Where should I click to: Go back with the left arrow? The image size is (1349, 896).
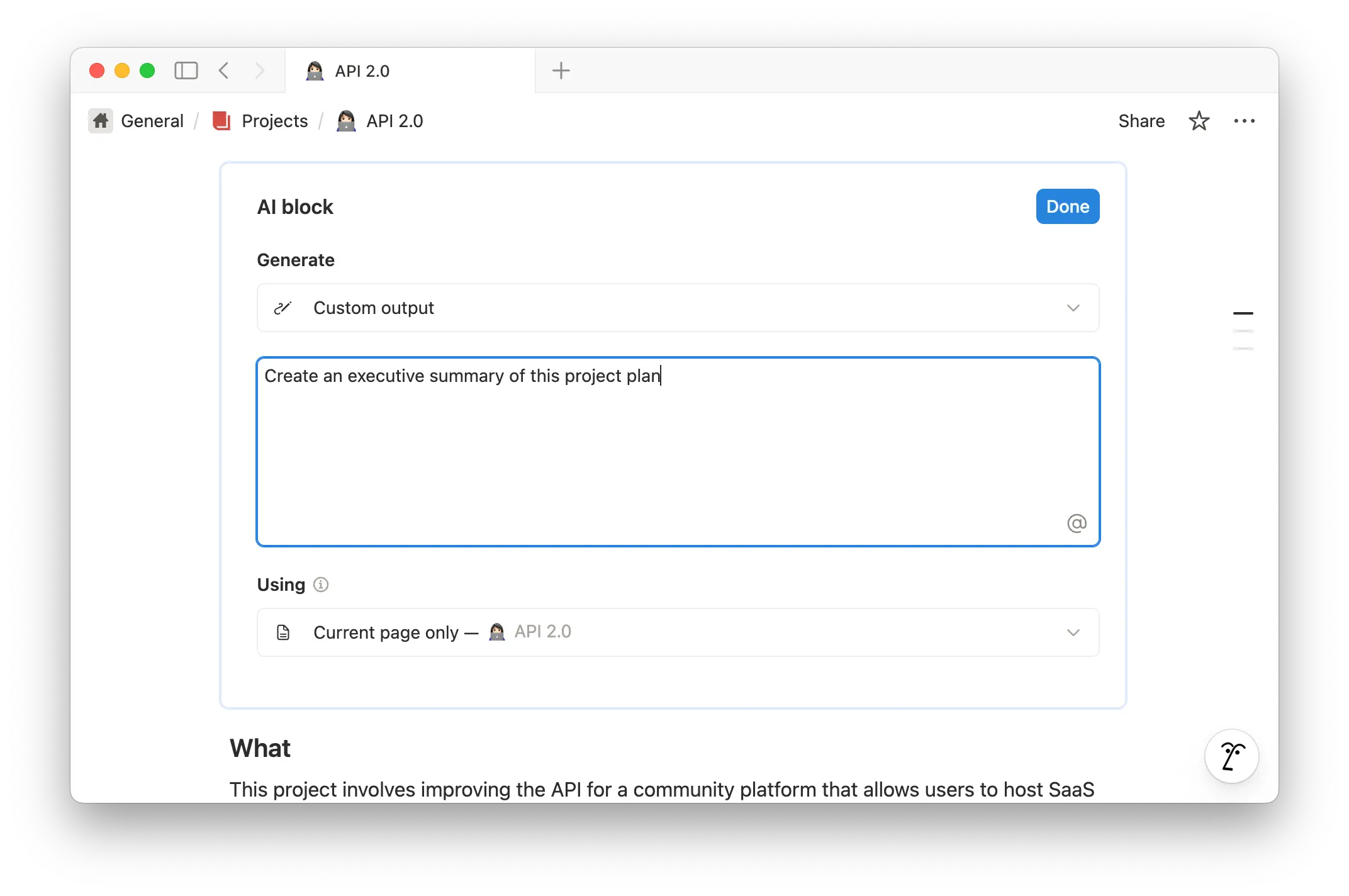(224, 70)
